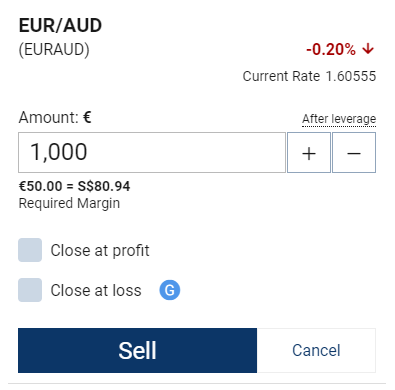Viewport: 395px width, 390px height.
Task: Enable the Close at loss checkbox
Action: coord(30,290)
